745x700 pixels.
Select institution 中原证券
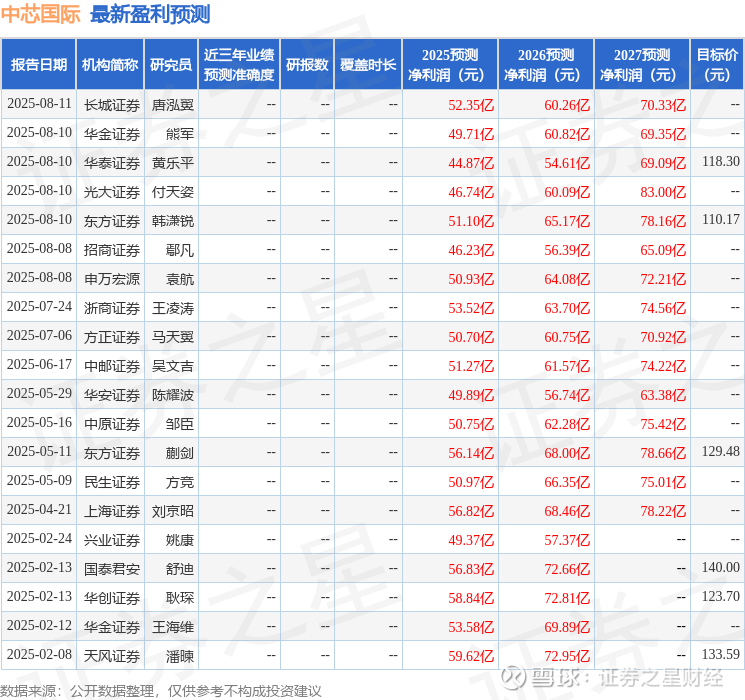pos(112,423)
